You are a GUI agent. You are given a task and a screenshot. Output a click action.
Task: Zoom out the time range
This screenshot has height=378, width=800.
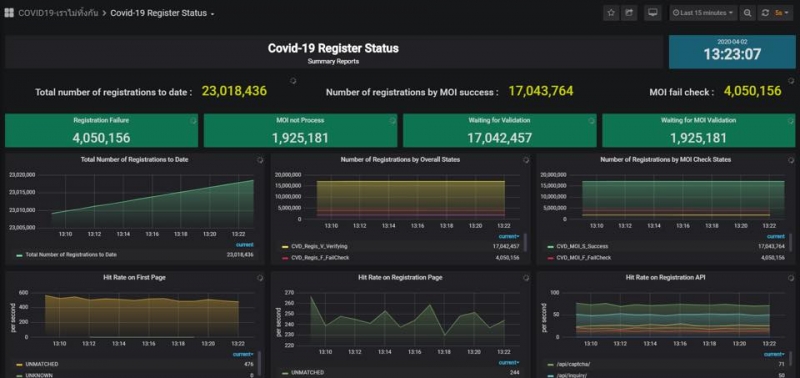pos(747,13)
